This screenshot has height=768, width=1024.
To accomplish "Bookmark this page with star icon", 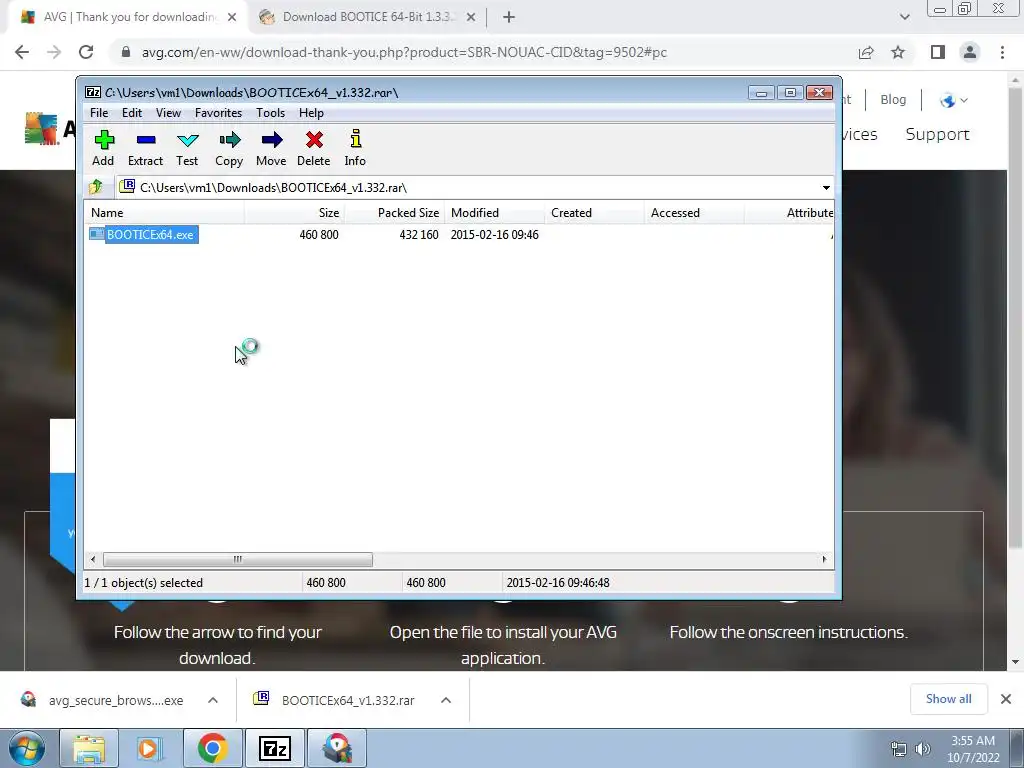I will [x=898, y=52].
